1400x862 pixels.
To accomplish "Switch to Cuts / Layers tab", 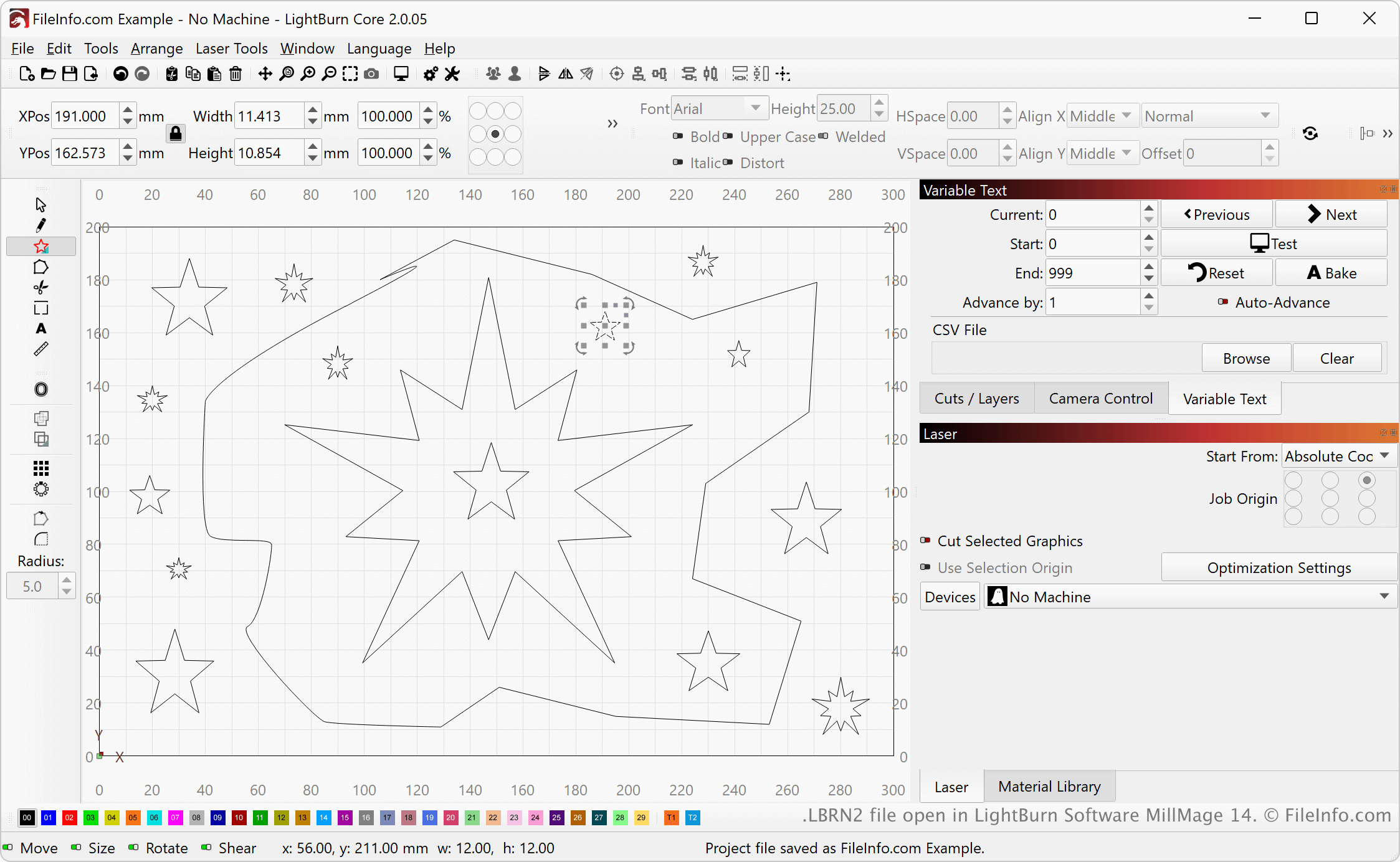I will coord(976,399).
